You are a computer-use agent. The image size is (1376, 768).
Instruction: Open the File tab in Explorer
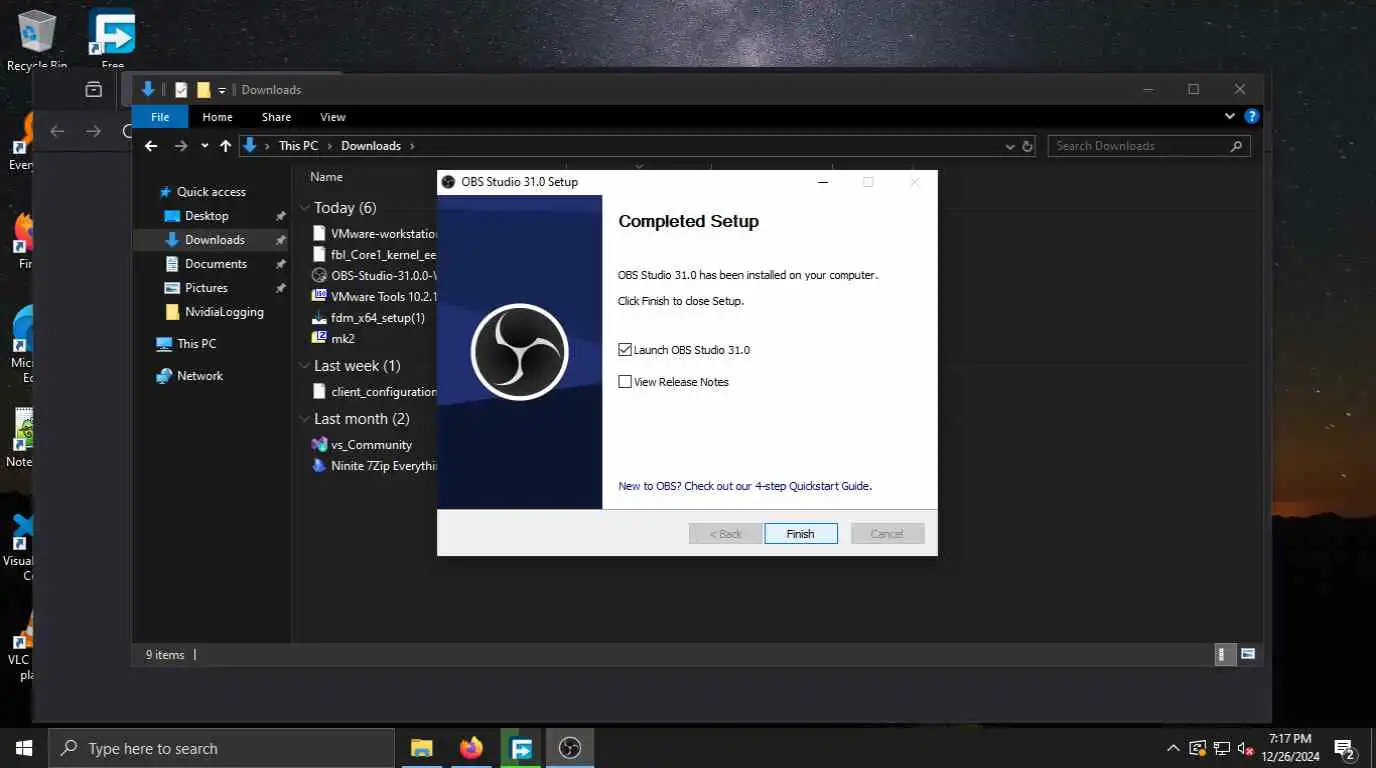(160, 117)
